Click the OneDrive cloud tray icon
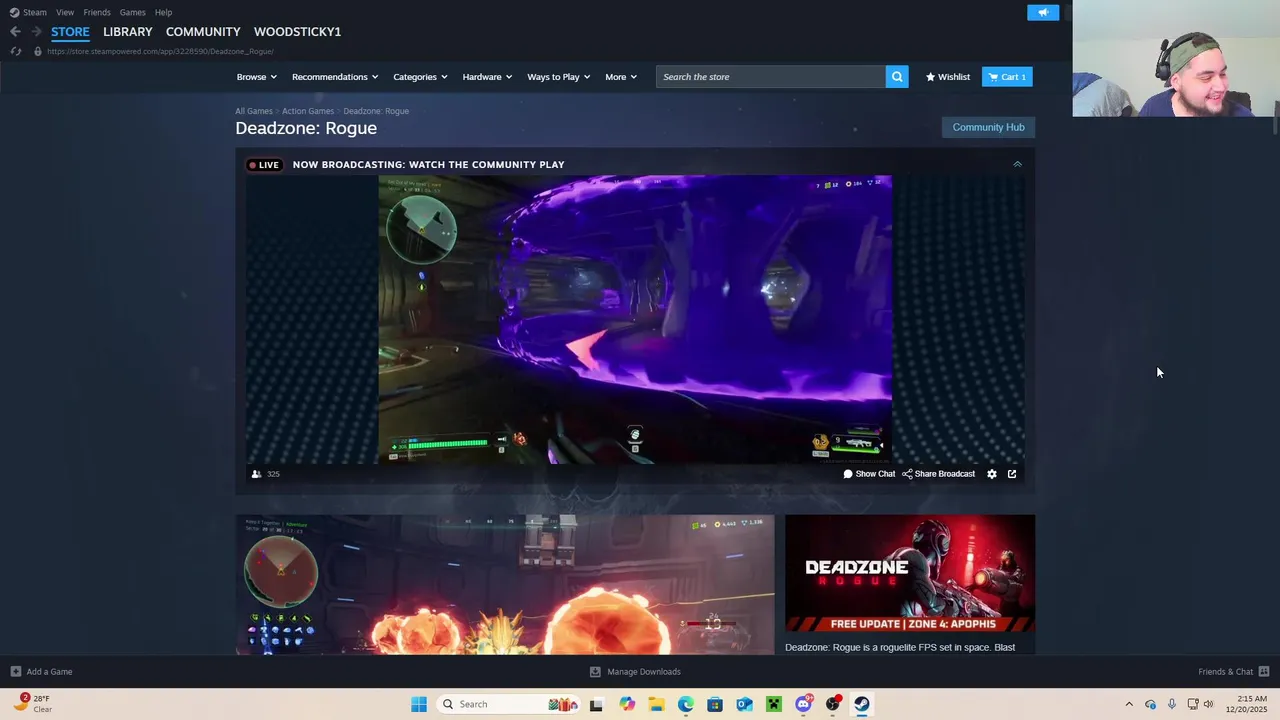 (x=1150, y=704)
